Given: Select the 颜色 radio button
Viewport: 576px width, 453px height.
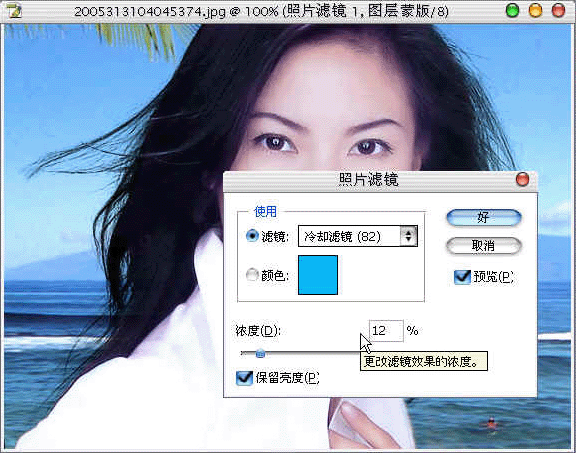Looking at the screenshot, I should [x=252, y=275].
